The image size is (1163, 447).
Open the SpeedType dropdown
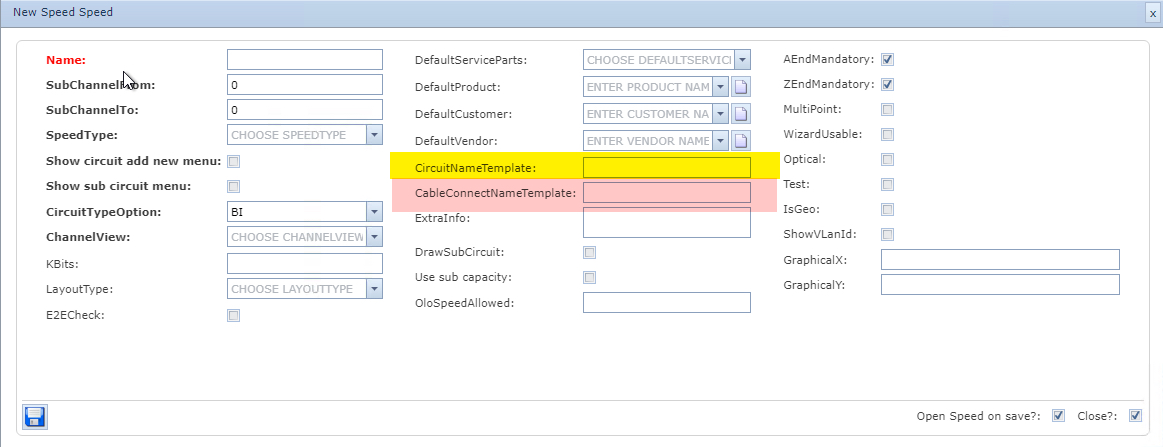374,134
